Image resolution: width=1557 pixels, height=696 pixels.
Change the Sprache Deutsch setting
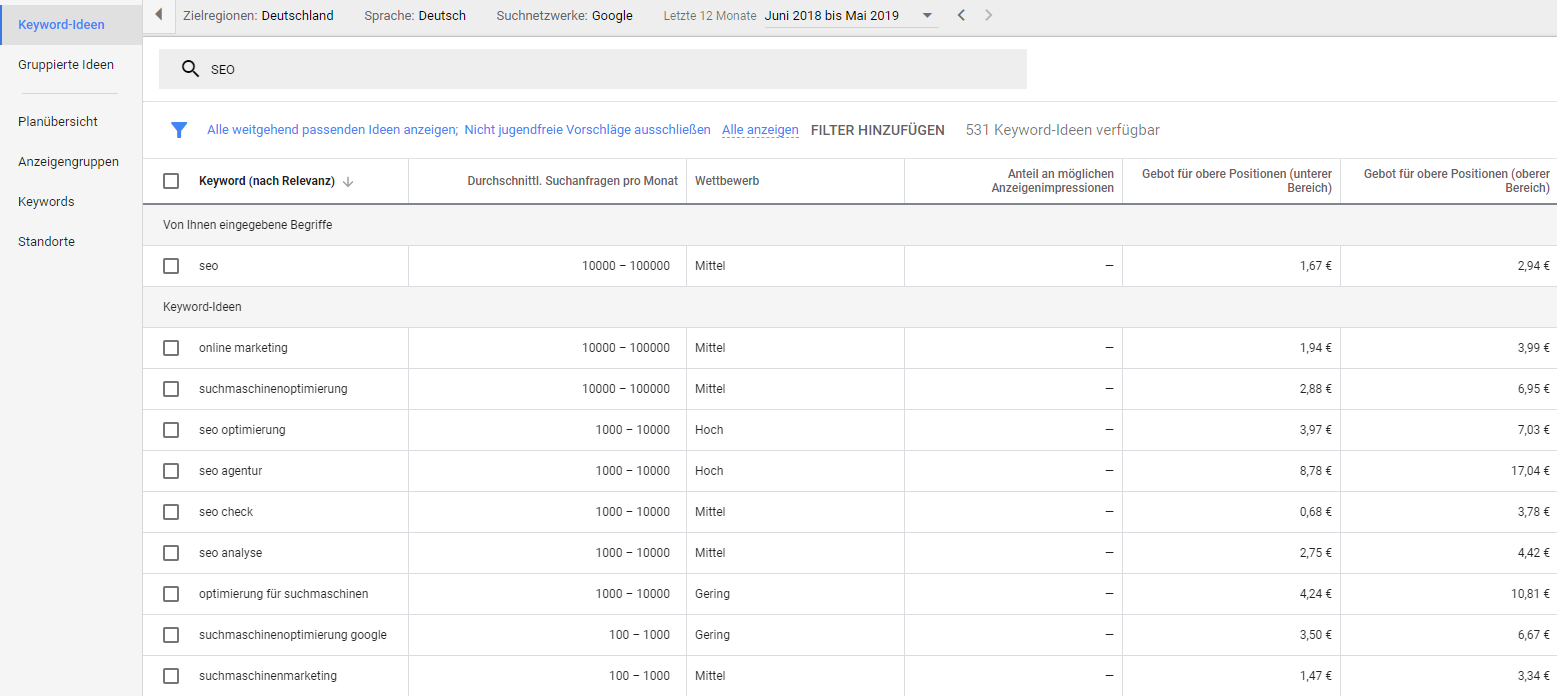pyautogui.click(x=415, y=16)
